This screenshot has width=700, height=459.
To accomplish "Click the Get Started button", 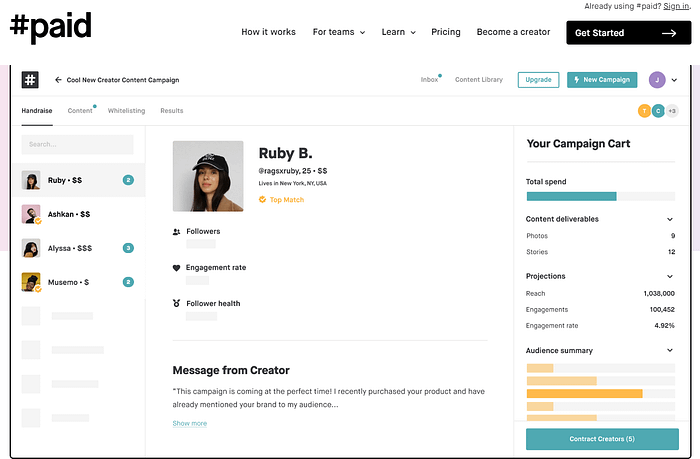I will [x=629, y=33].
